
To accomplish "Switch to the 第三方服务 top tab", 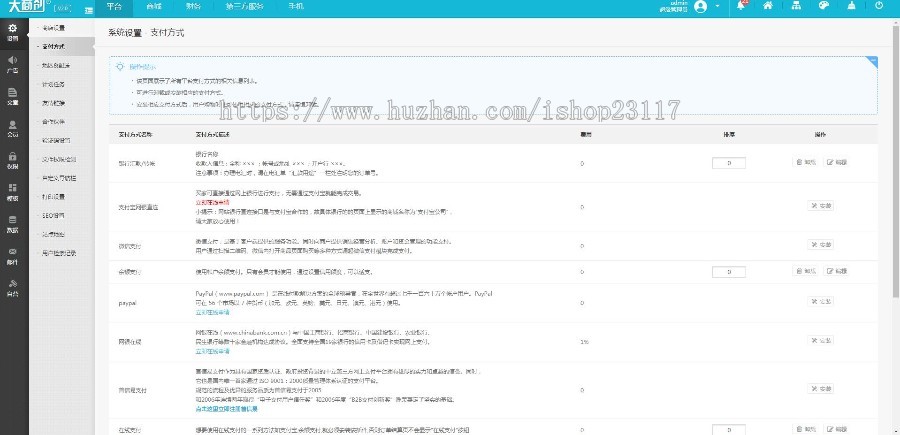I will [x=245, y=7].
